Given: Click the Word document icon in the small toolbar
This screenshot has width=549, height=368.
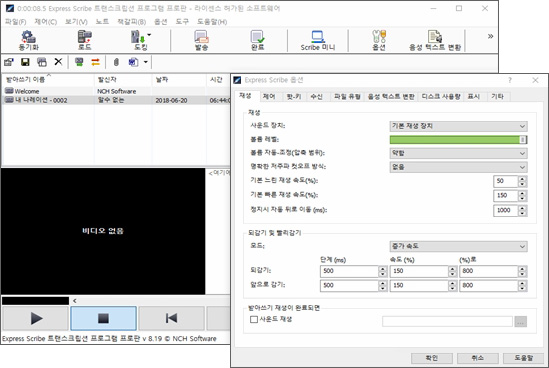Looking at the screenshot, I should pyautogui.click(x=133, y=62).
